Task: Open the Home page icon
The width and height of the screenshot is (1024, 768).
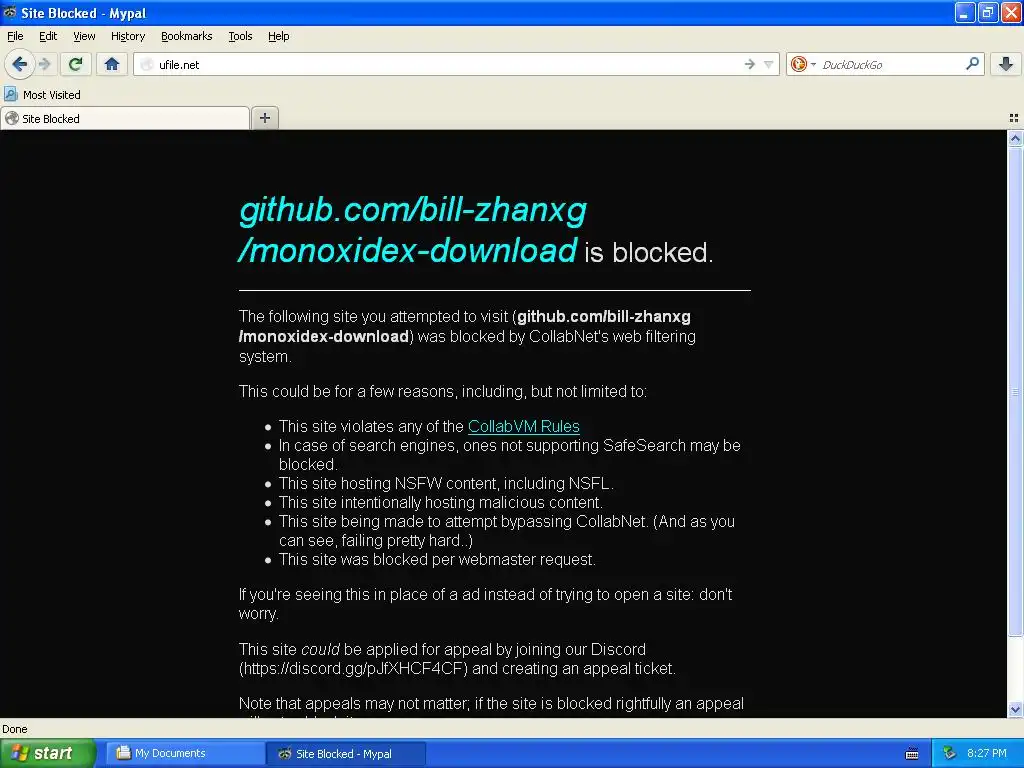Action: [x=112, y=64]
